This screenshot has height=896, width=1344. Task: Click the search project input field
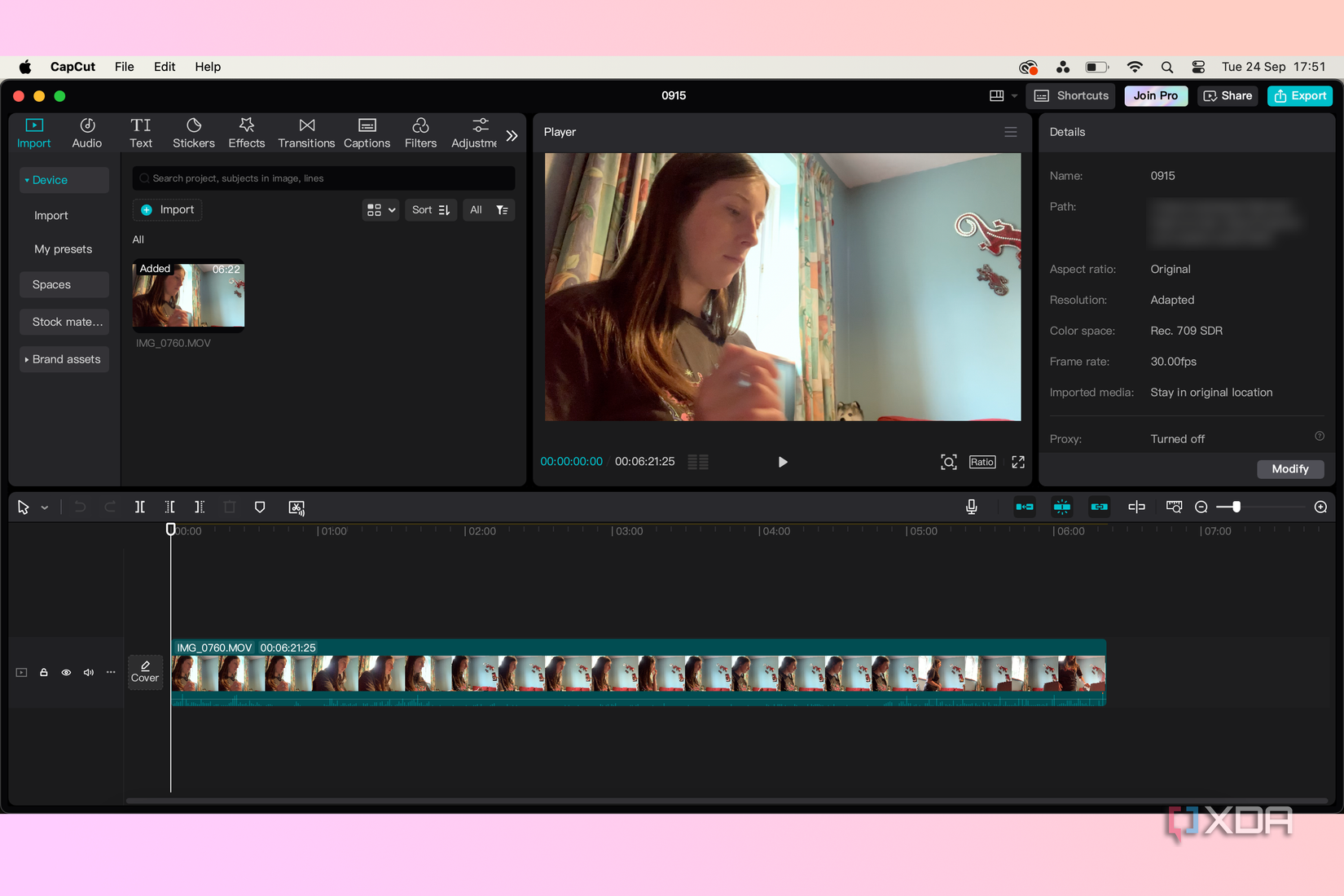[x=324, y=178]
